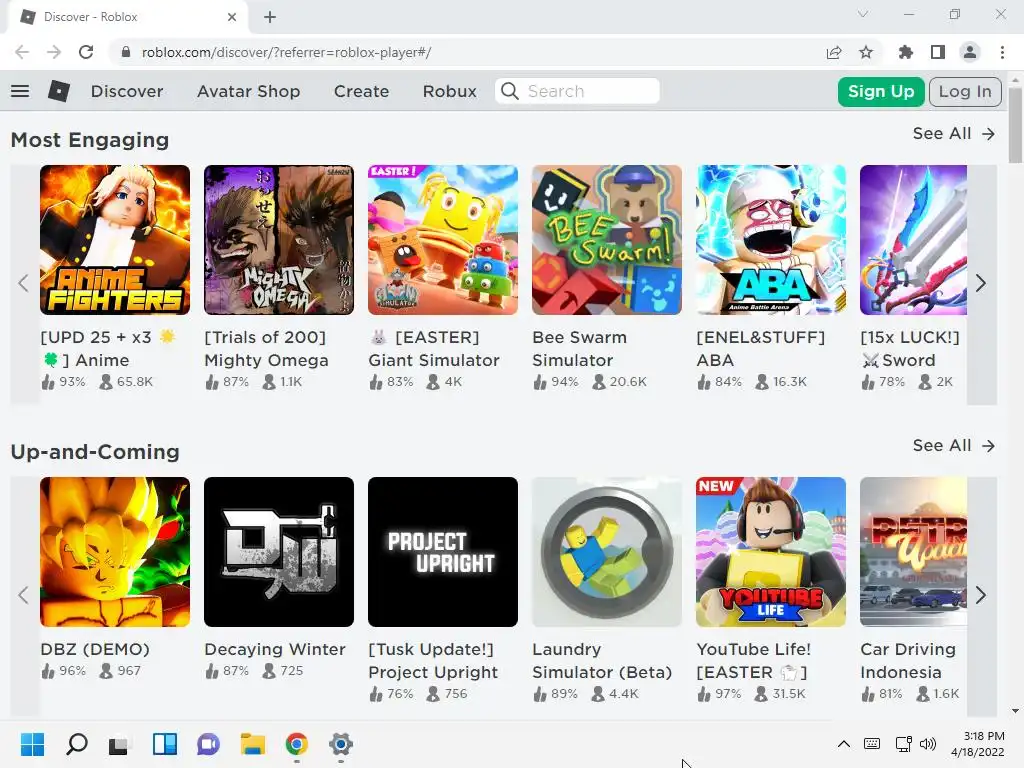This screenshot has width=1024, height=768.
Task: Open Laundry Simulator (Beta) thumbnail
Action: pyautogui.click(x=607, y=552)
